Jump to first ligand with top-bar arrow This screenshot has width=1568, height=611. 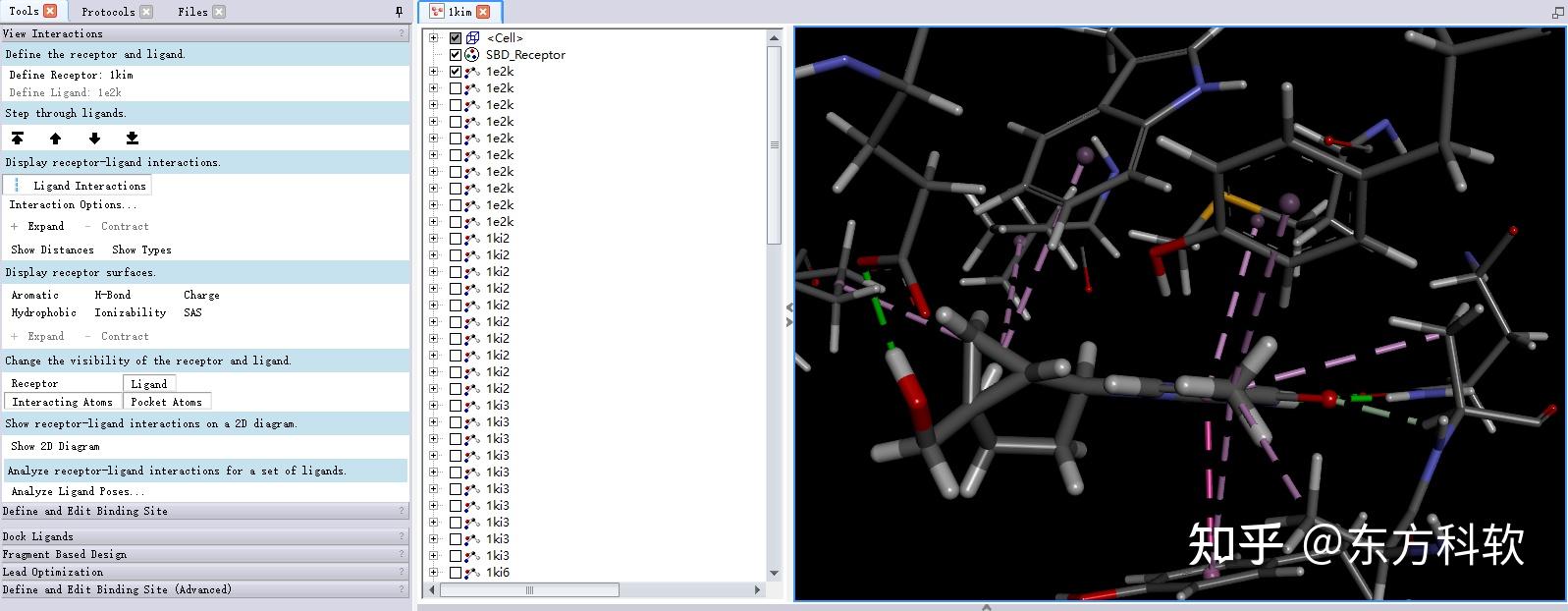point(18,139)
